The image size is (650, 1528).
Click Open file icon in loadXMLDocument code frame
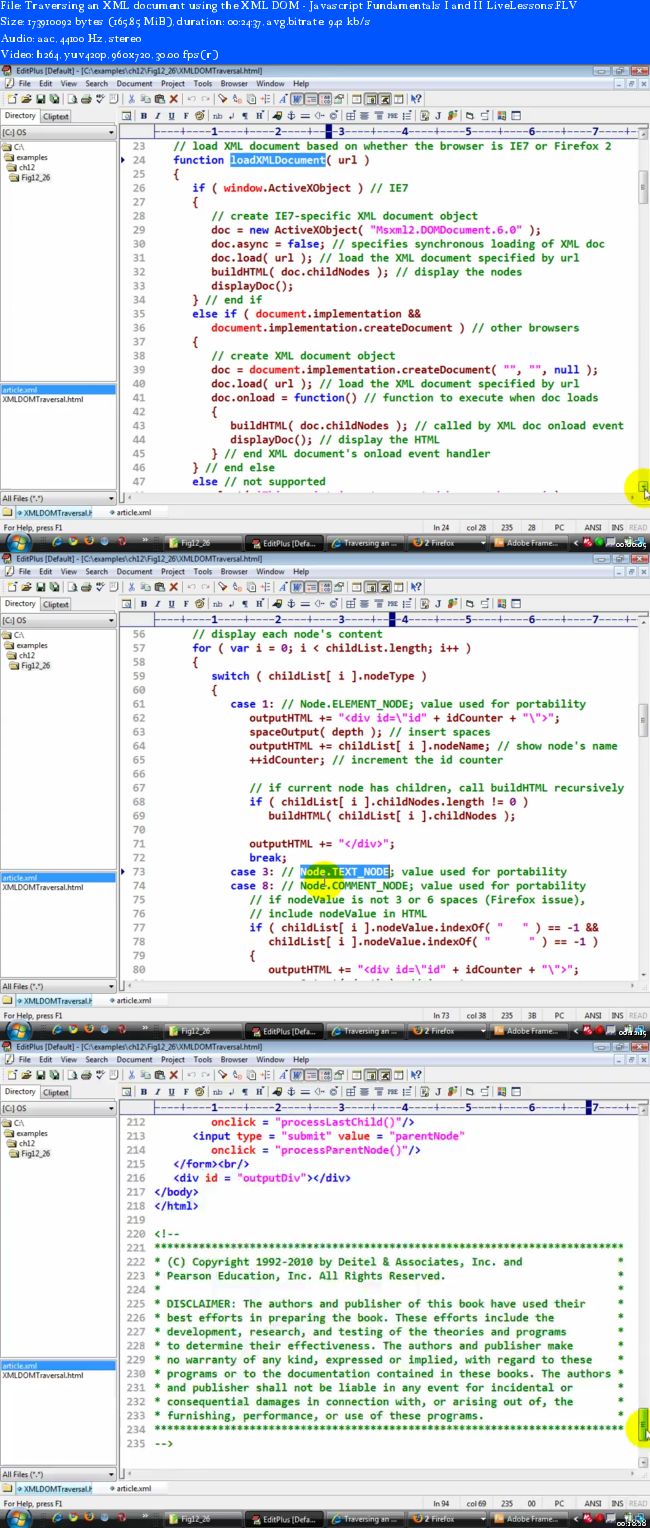[x=26, y=99]
